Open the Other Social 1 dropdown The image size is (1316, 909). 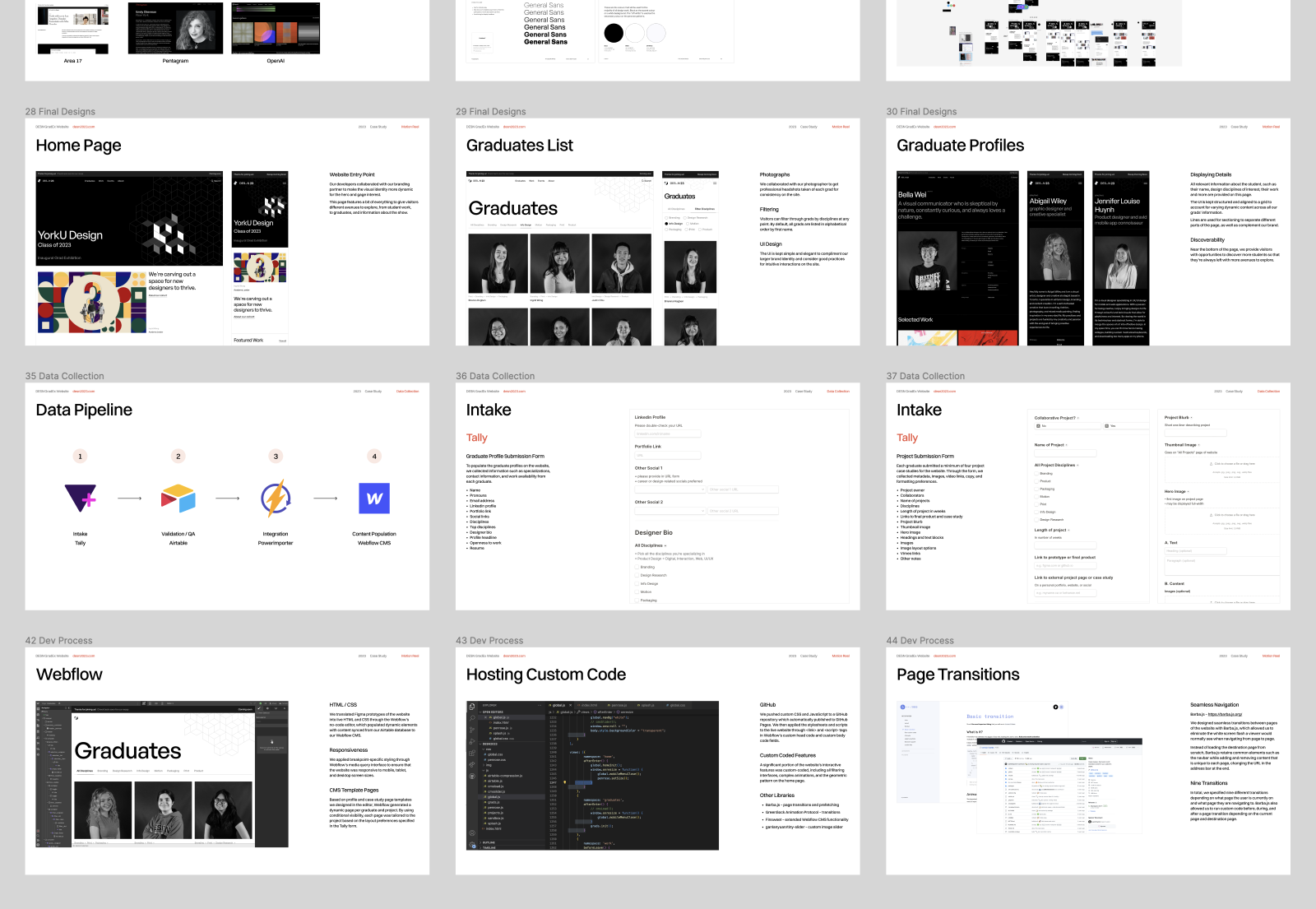tap(670, 489)
